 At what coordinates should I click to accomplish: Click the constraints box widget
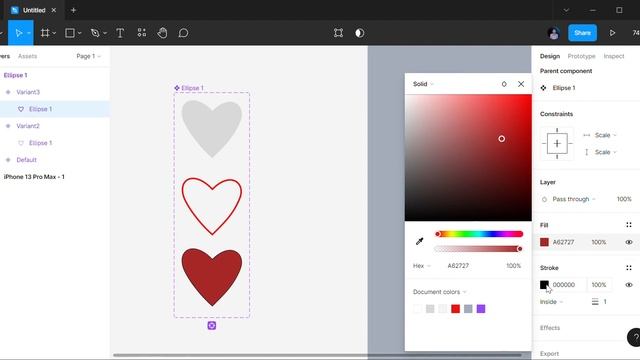tap(557, 143)
